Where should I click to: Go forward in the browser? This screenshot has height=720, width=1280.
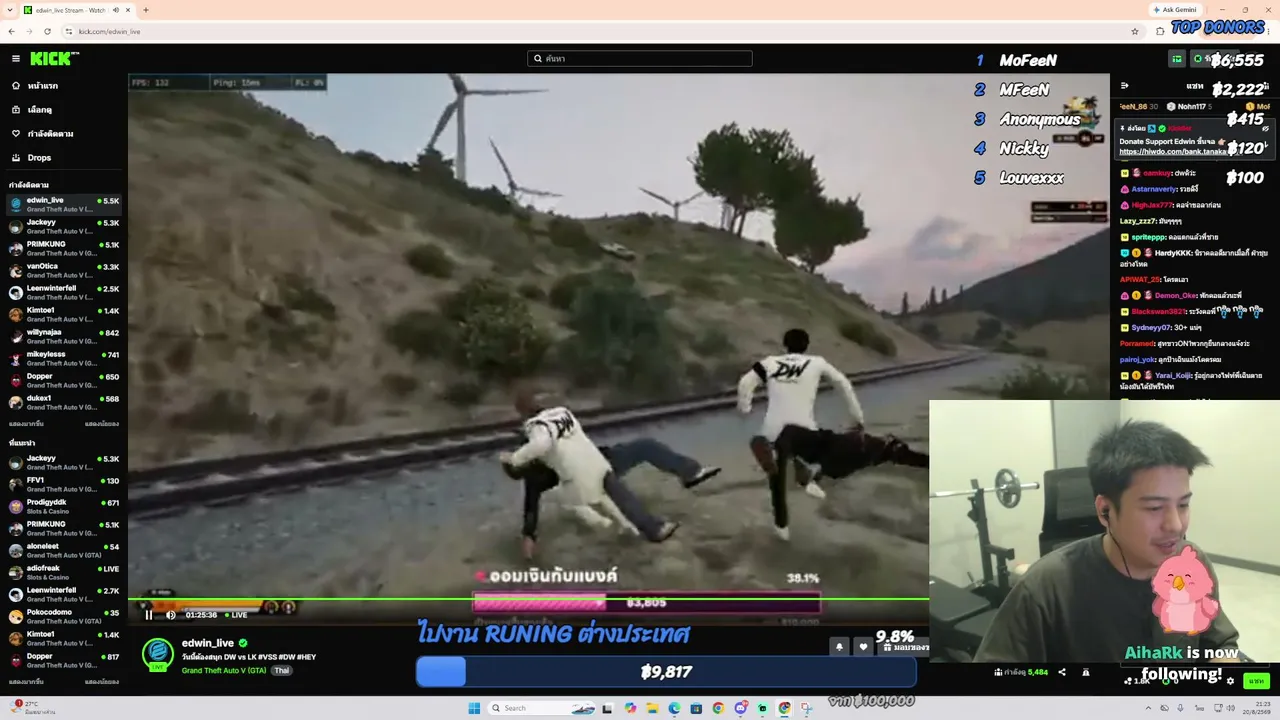[x=29, y=31]
